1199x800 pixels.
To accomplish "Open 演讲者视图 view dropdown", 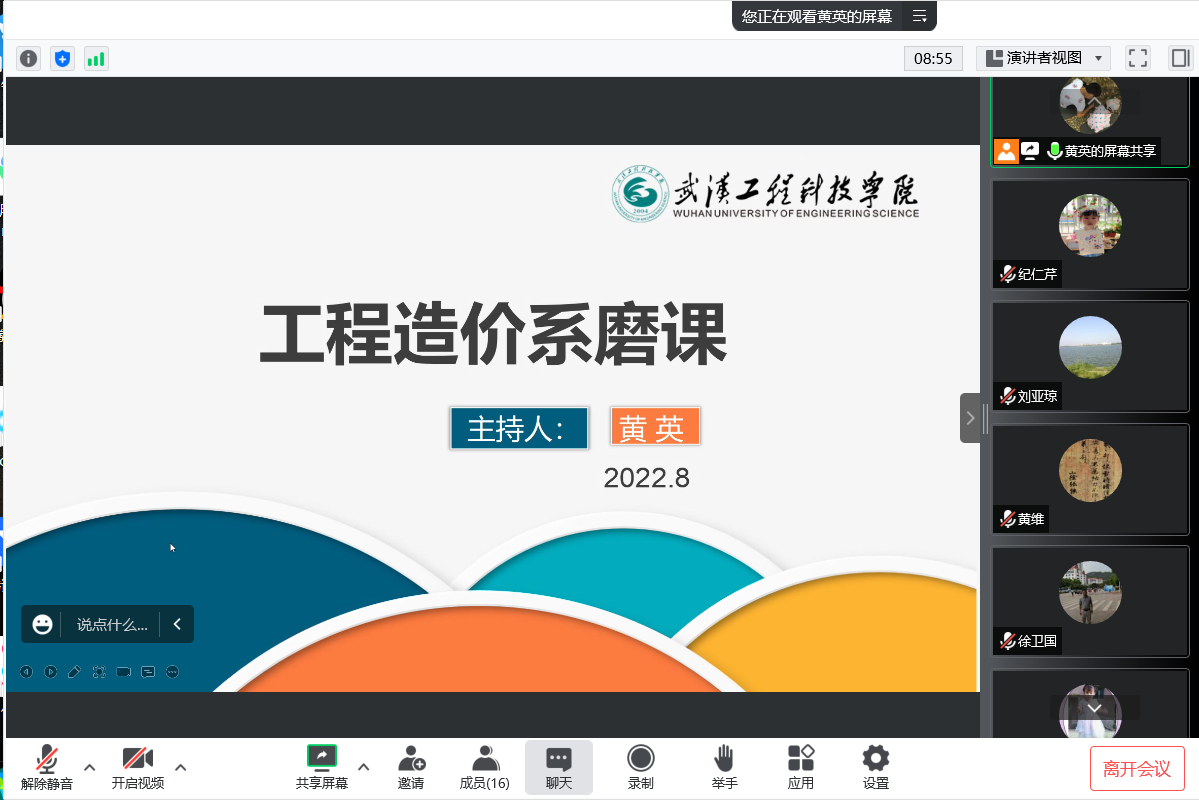I will [1043, 58].
